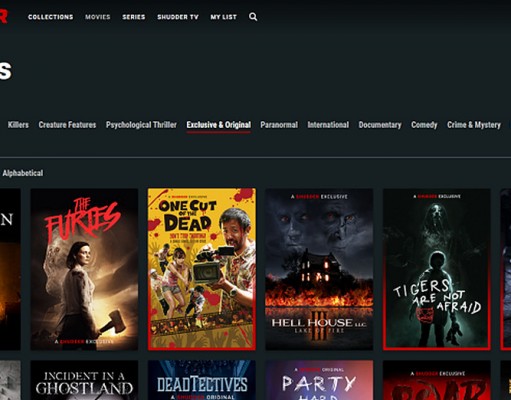Open the Documentary tab
Viewport: 511px width, 400px height.
(380, 125)
